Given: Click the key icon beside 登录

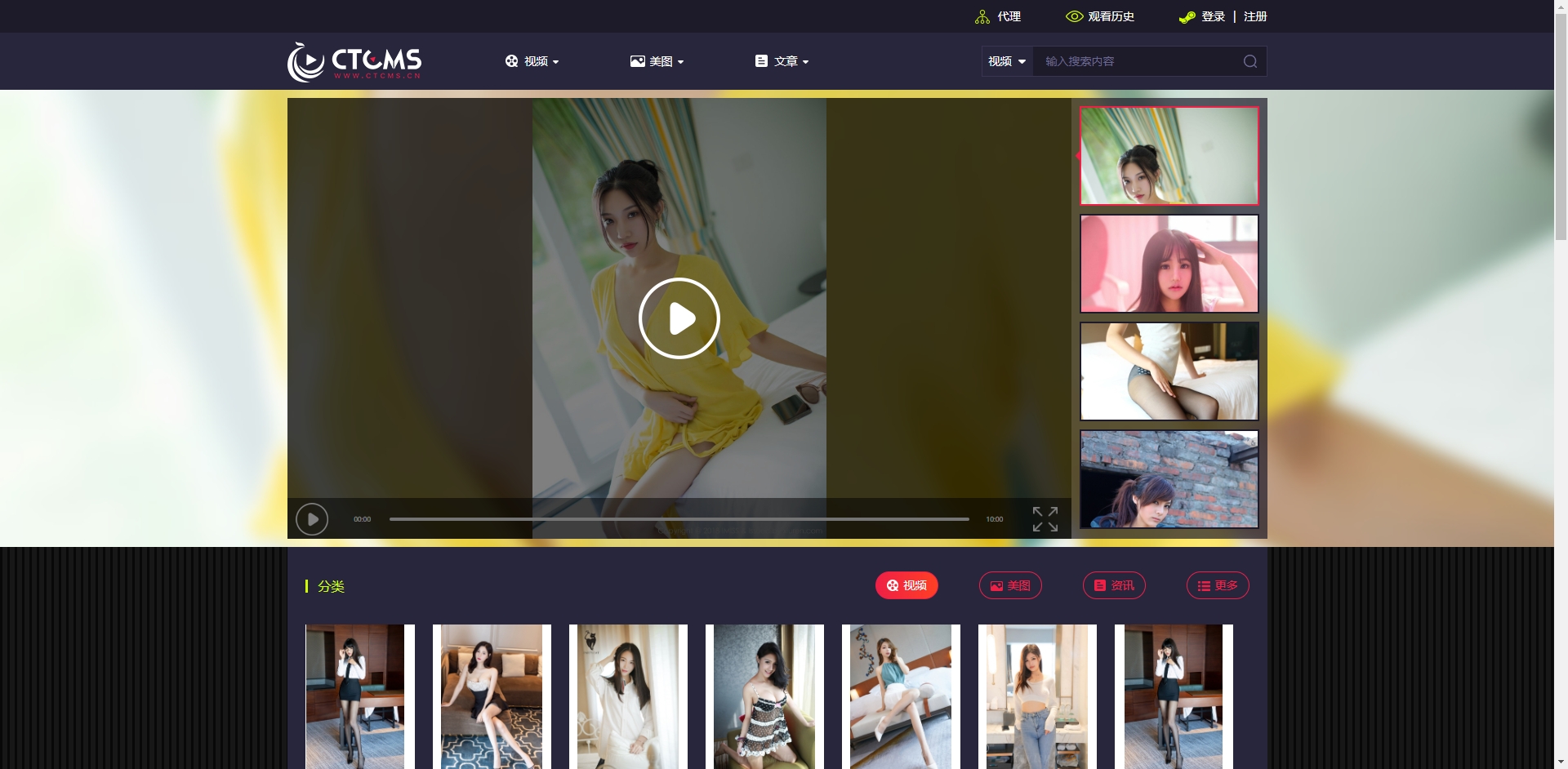Looking at the screenshot, I should click(1187, 16).
